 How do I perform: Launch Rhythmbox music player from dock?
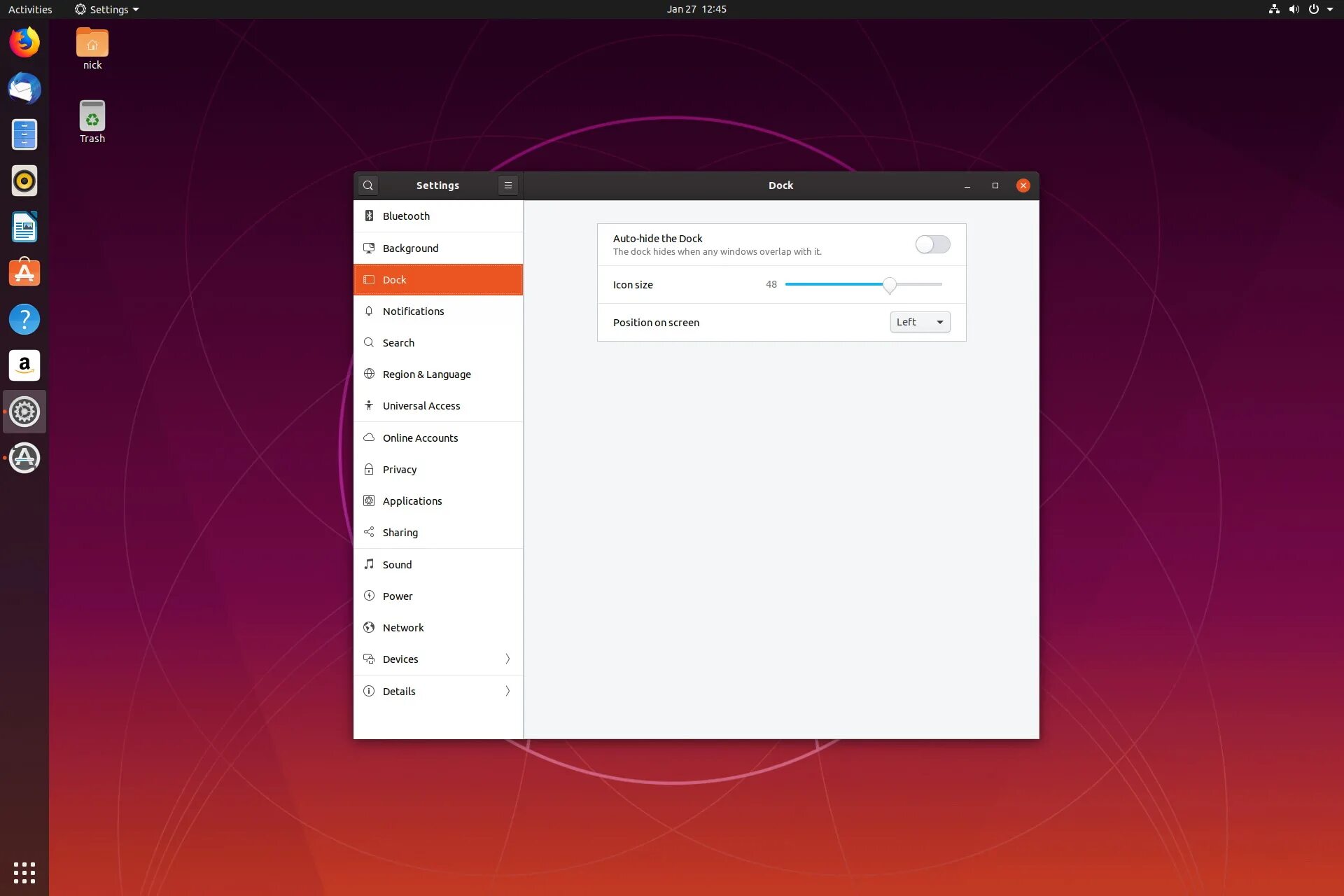24,181
